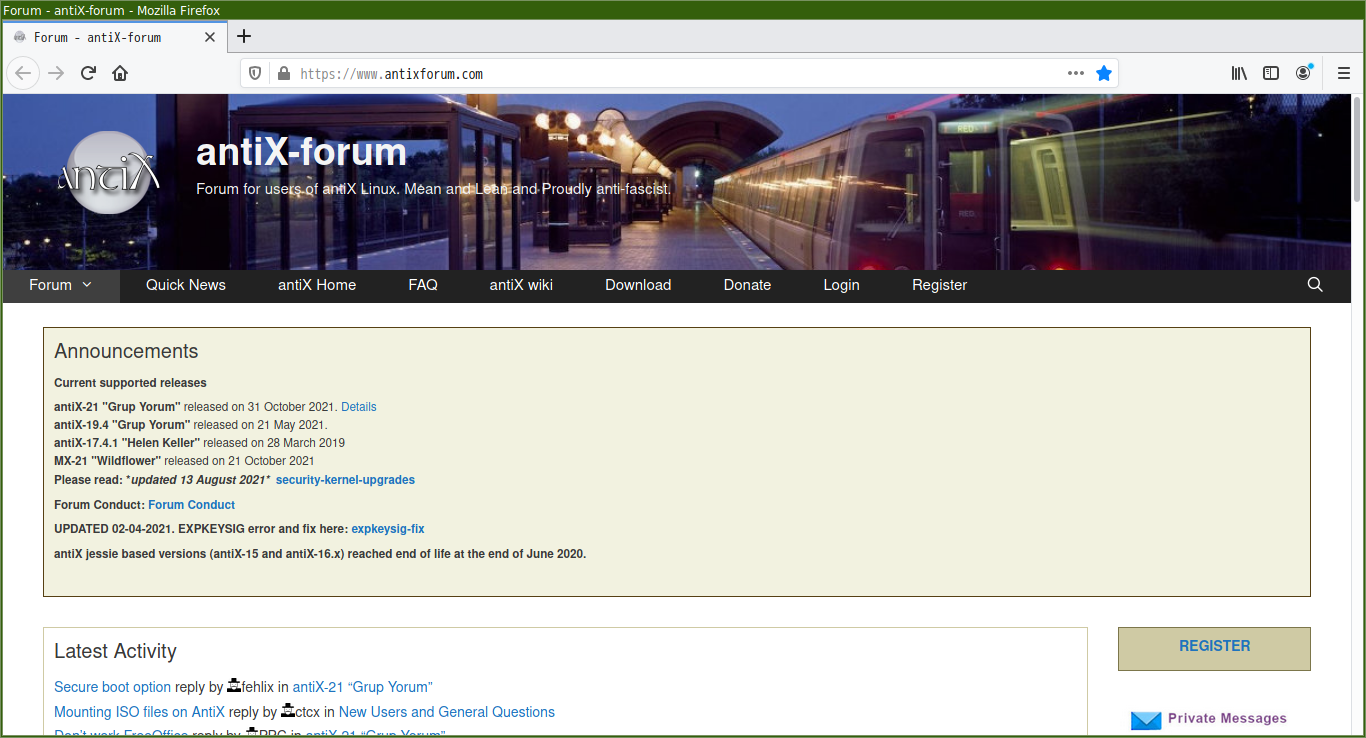Open the Download page
This screenshot has width=1366, height=738.
tap(638, 285)
